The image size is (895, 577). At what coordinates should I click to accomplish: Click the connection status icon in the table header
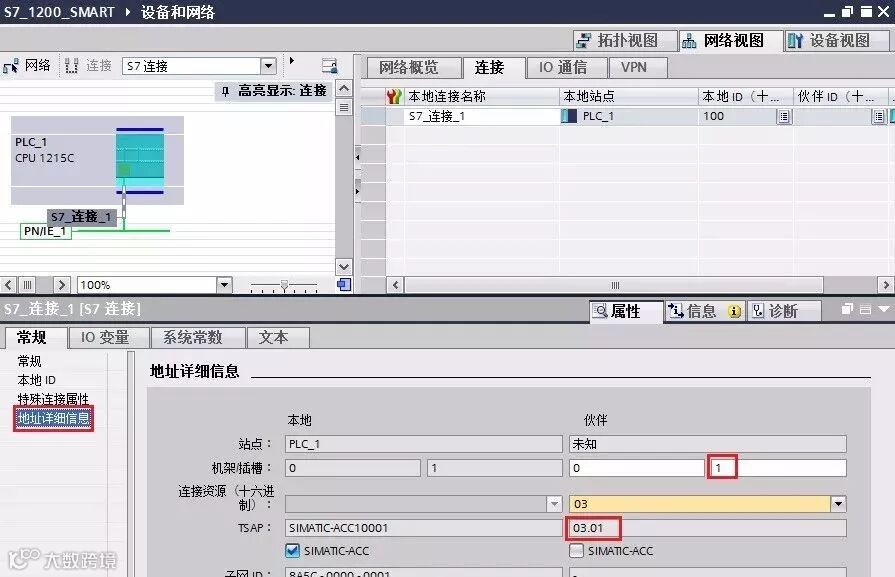tap(393, 96)
